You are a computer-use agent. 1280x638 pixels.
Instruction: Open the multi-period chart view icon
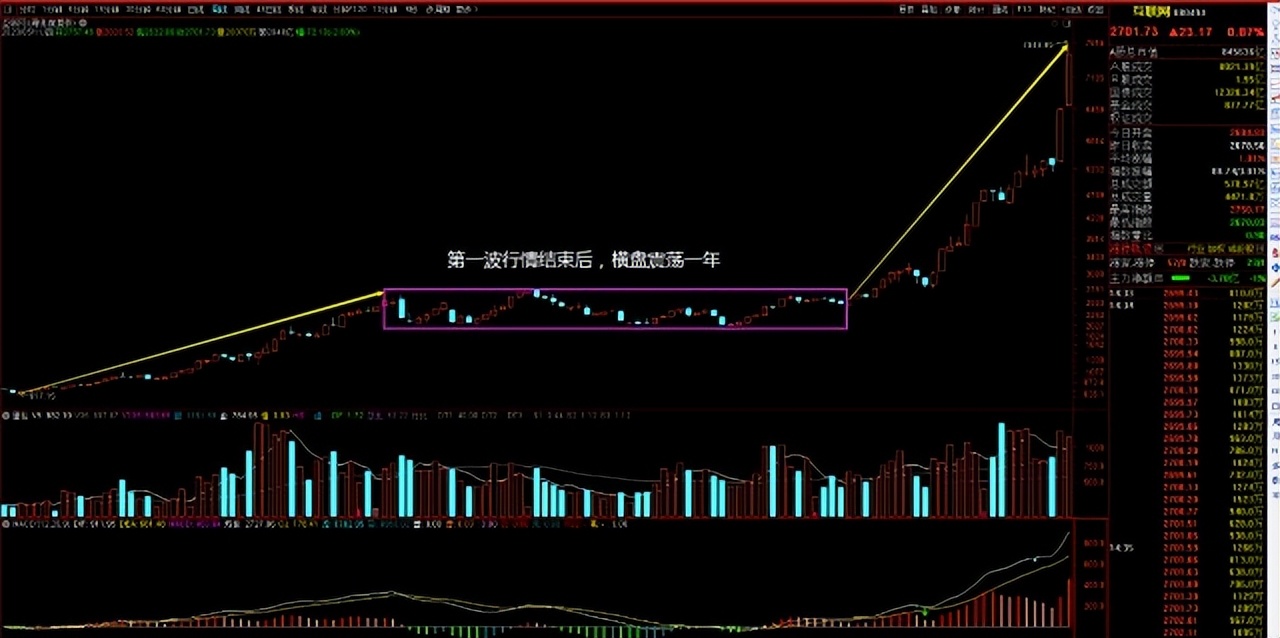pyautogui.click(x=970, y=7)
